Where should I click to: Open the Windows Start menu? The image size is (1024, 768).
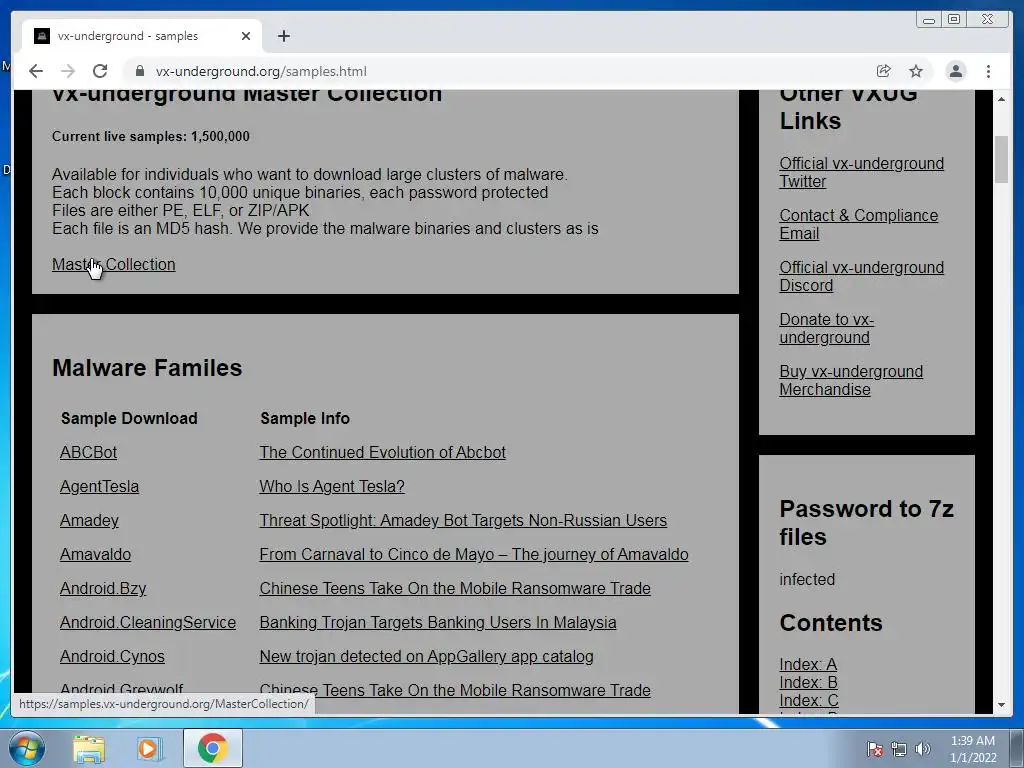pos(27,748)
